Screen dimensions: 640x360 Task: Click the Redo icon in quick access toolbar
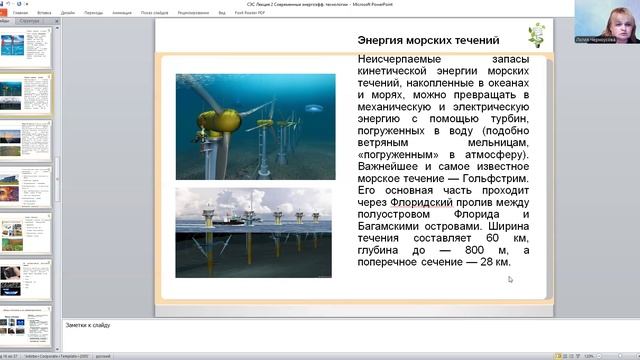(x=18, y=4)
